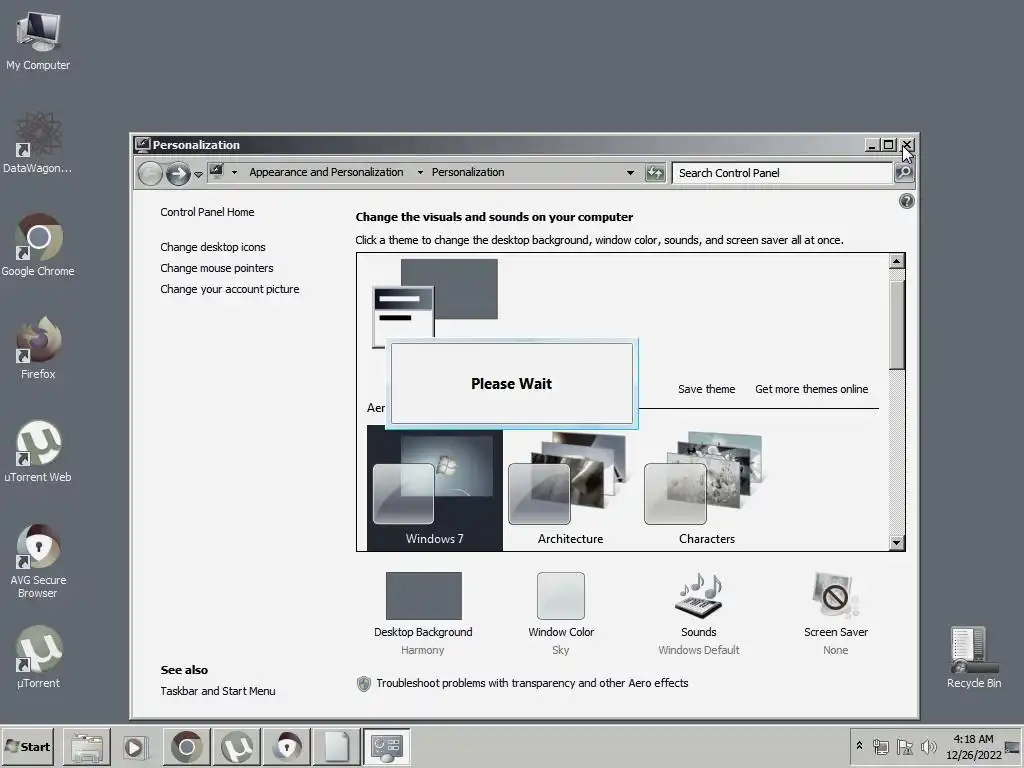Troubleshoot problems with transparency and Aero effects
This screenshot has height=768, width=1024.
[x=532, y=683]
